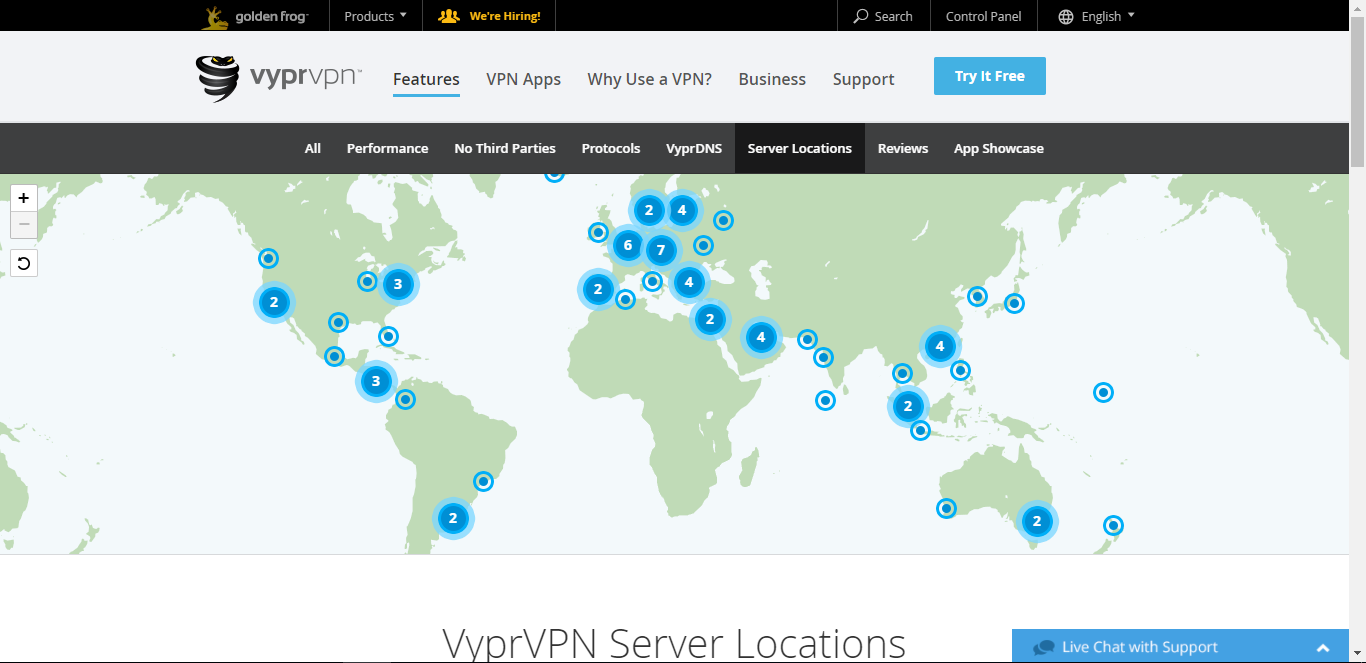Screen dimensions: 1366x663
Task: Open the Protocols tab
Action: click(x=611, y=148)
